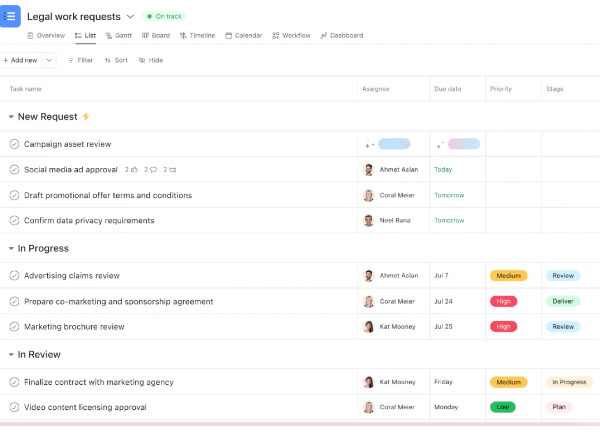Click the lightning bolt next to New Request
The height and width of the screenshot is (433, 600).
86,117
